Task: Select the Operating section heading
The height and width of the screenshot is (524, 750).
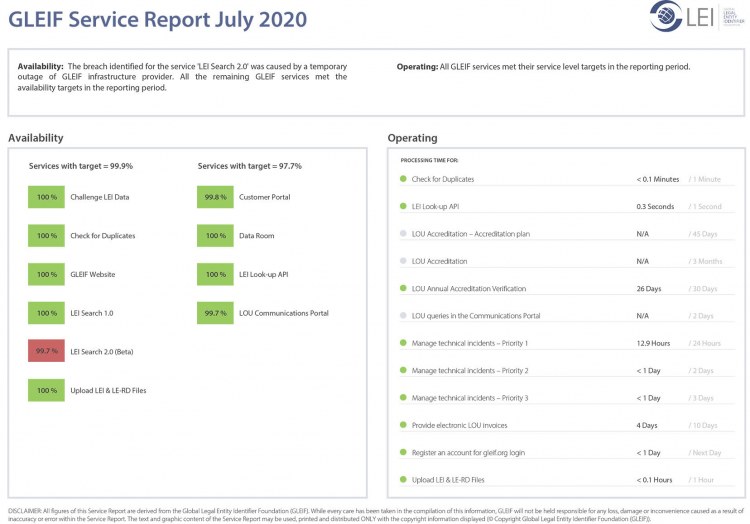Action: 412,138
